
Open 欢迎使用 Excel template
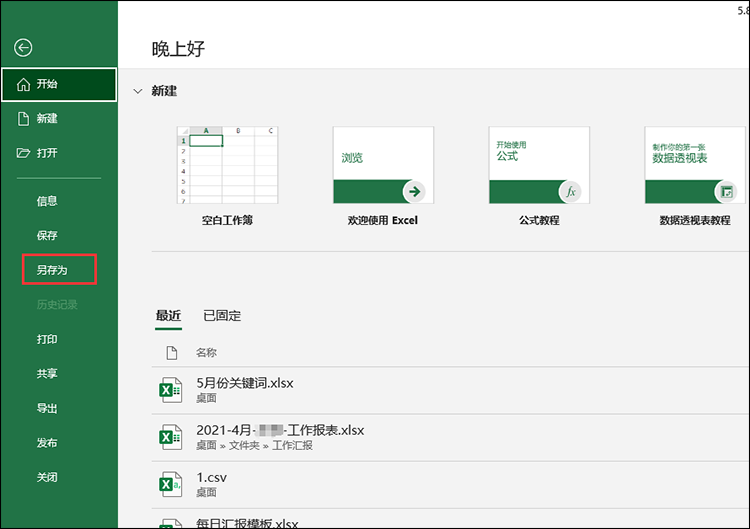tap(383, 165)
